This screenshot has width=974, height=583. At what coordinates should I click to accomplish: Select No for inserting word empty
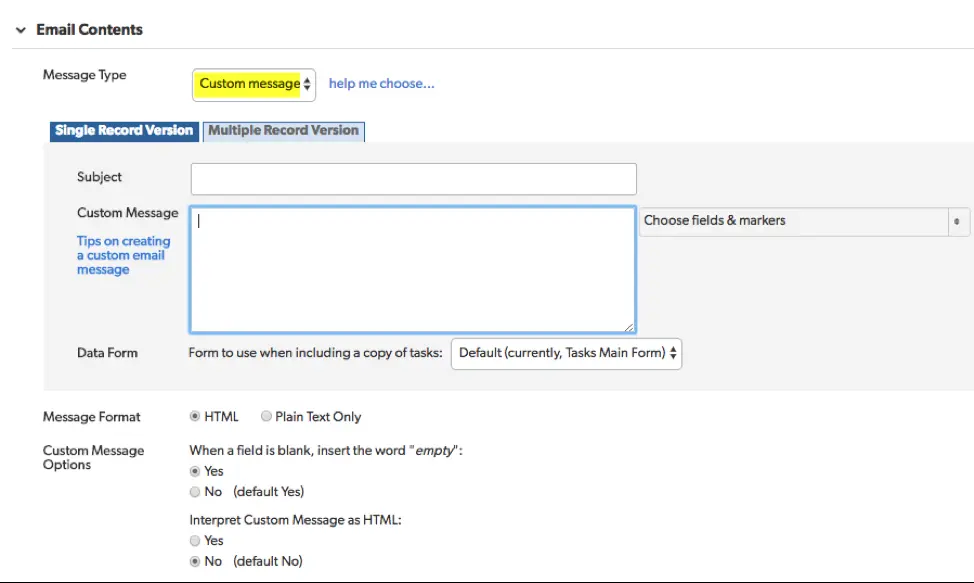point(195,492)
